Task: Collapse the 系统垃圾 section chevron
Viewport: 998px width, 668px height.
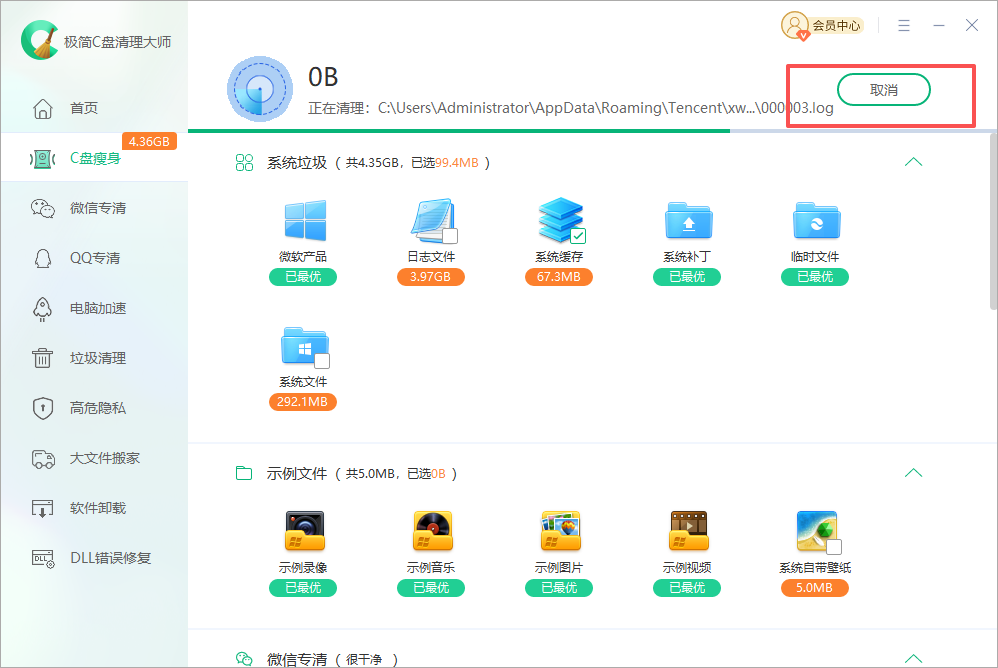Action: pos(913,161)
